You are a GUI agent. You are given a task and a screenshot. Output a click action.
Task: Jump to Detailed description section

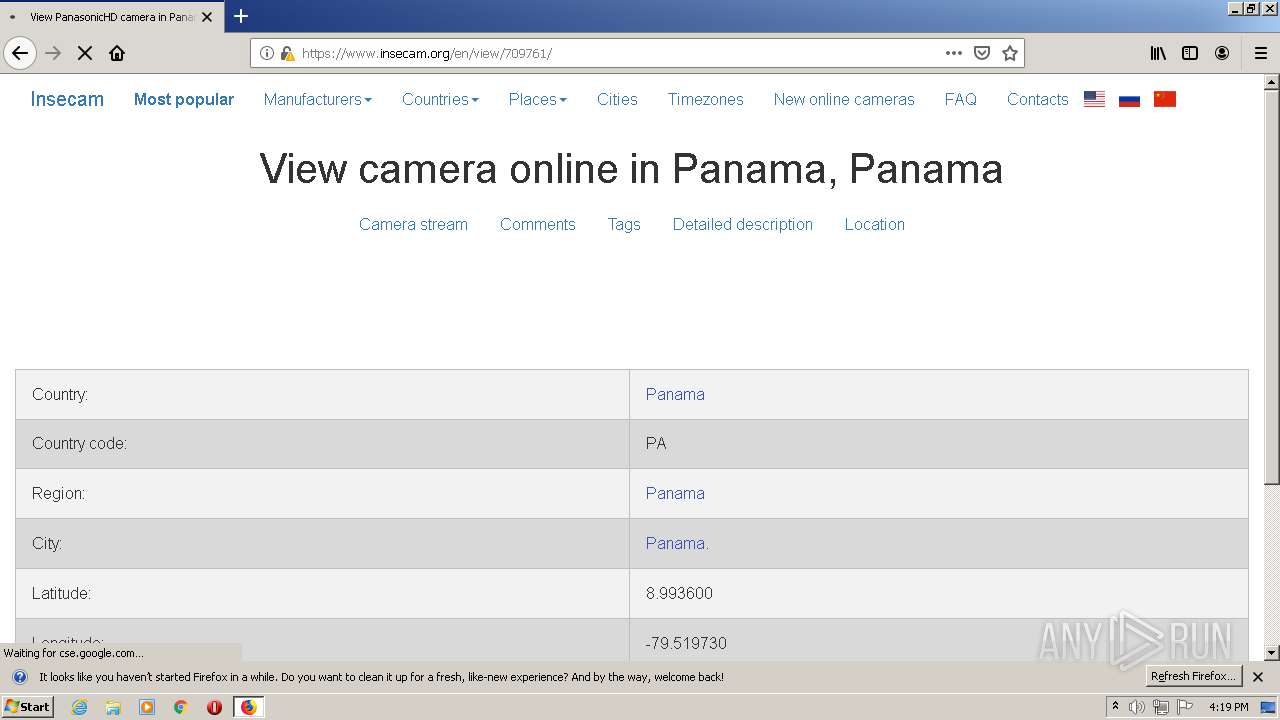click(x=742, y=224)
